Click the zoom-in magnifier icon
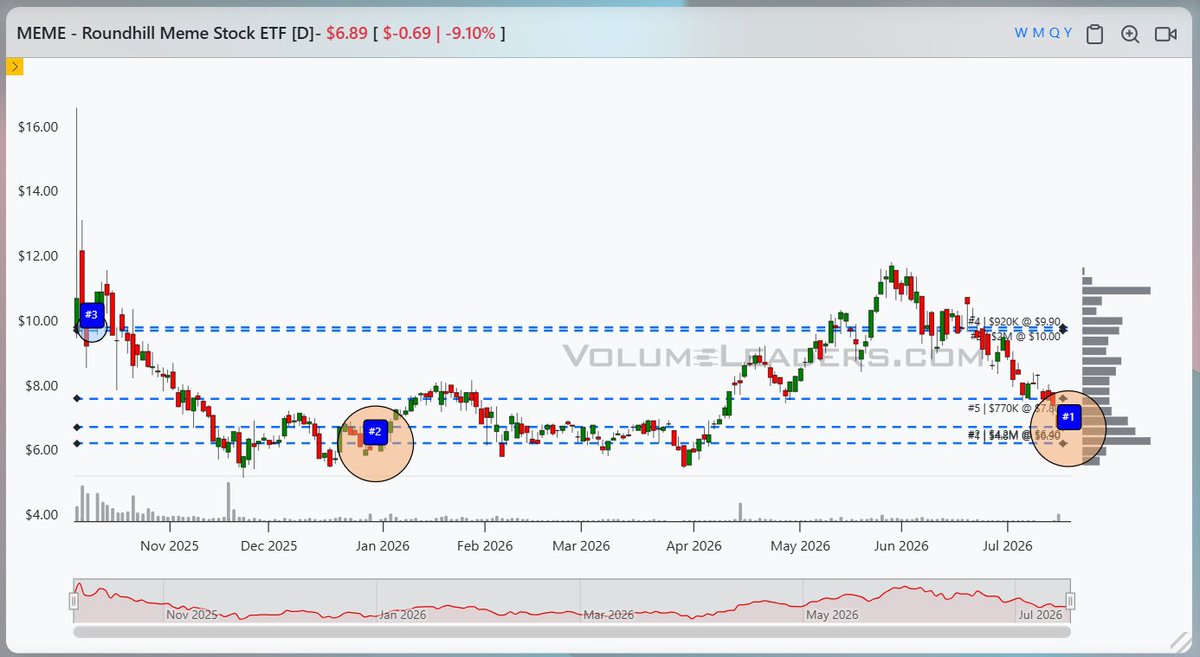Viewport: 1200px width, 657px height. 1130,34
